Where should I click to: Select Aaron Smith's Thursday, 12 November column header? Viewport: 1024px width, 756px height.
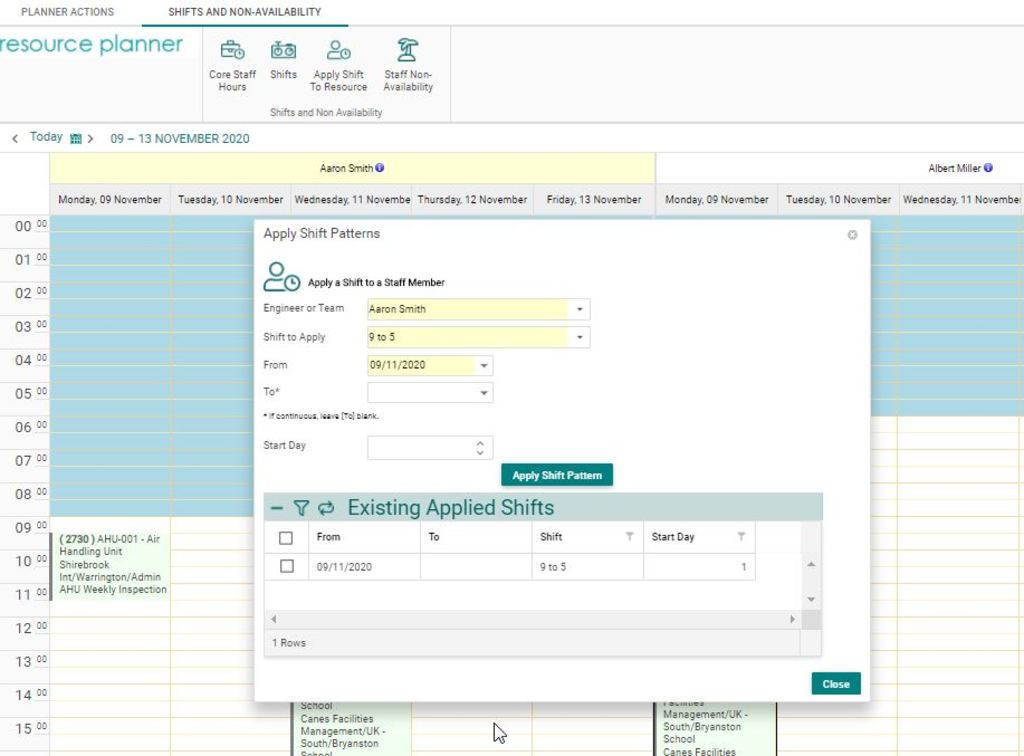472,200
